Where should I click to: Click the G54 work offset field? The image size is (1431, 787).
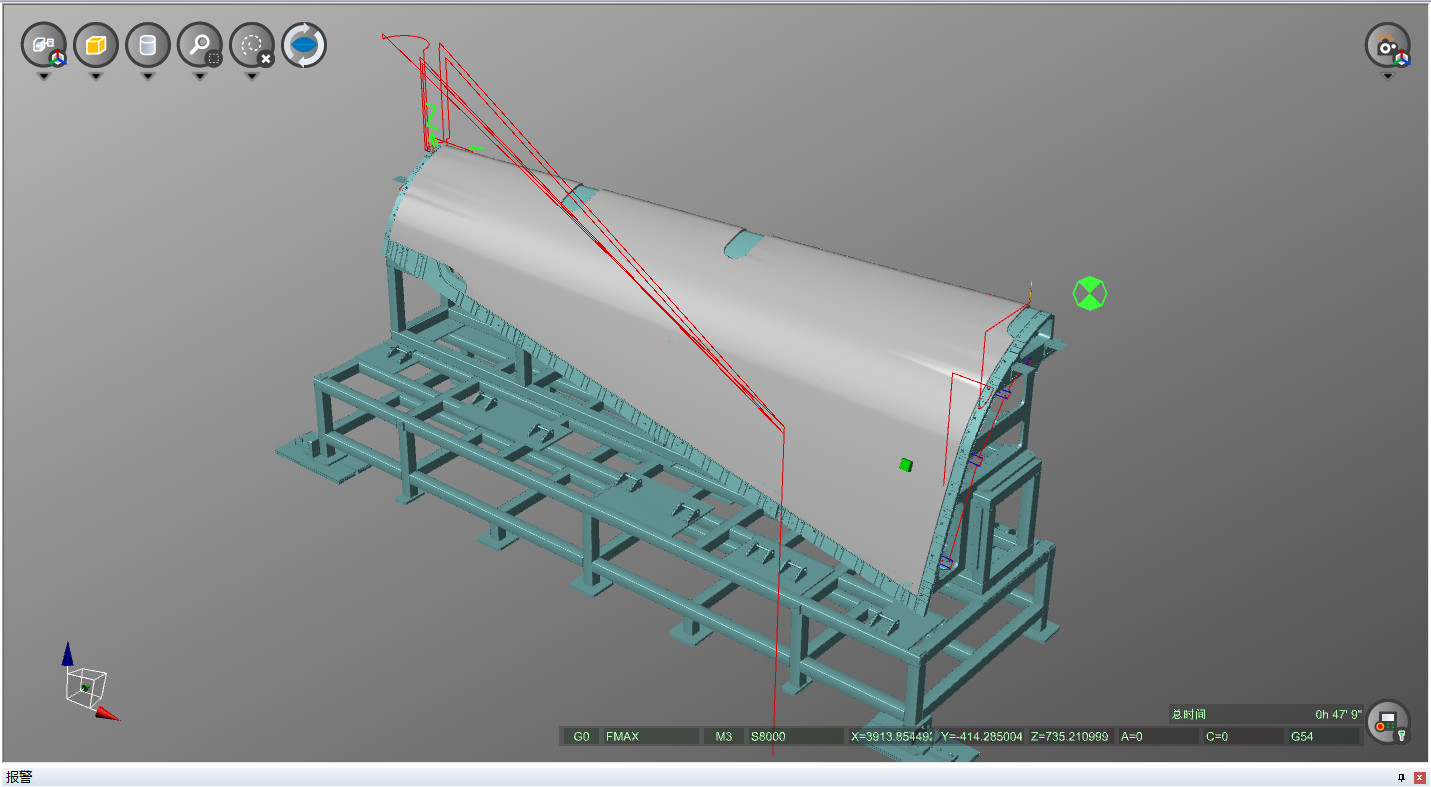(1322, 736)
